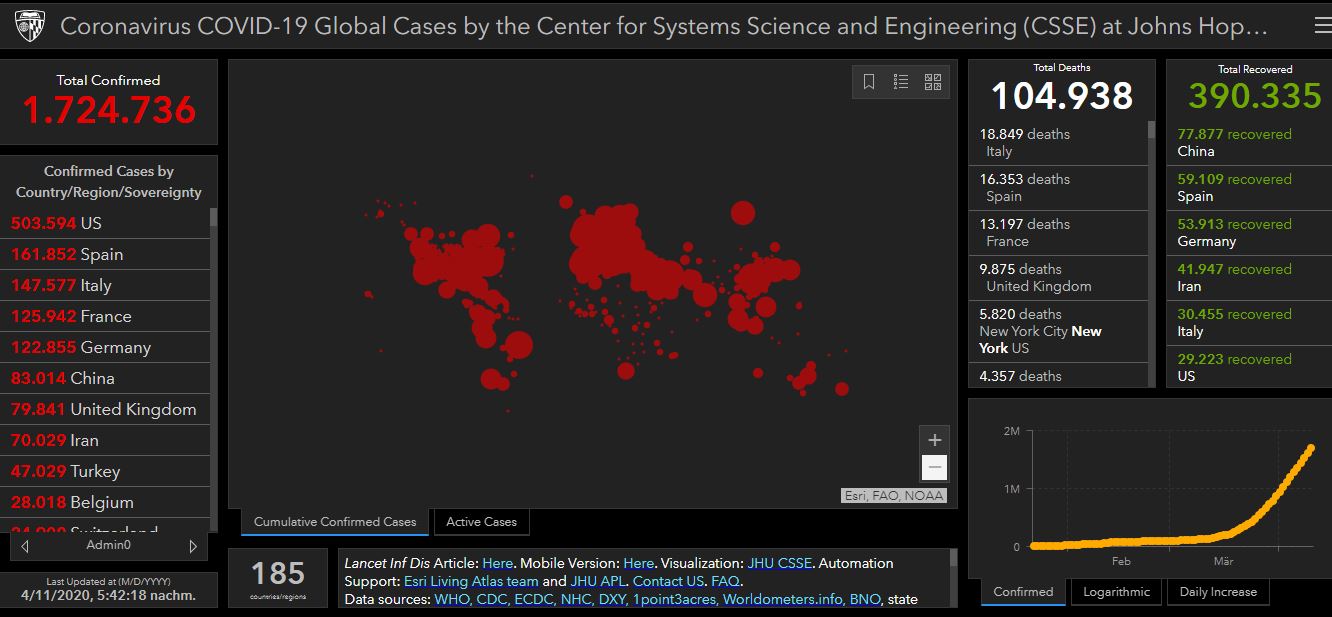Switch to the Active Cases tab
The width and height of the screenshot is (1332, 617).
pyautogui.click(x=481, y=522)
